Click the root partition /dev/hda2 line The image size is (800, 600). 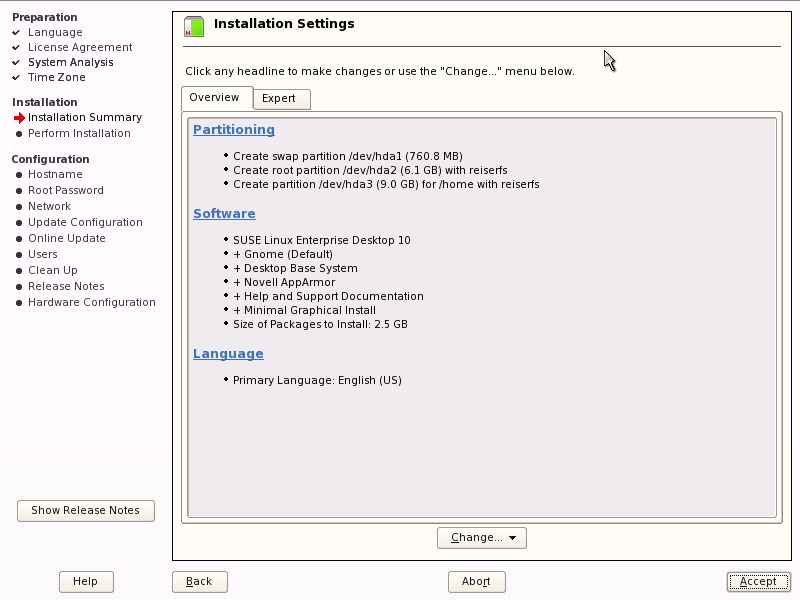(370, 170)
